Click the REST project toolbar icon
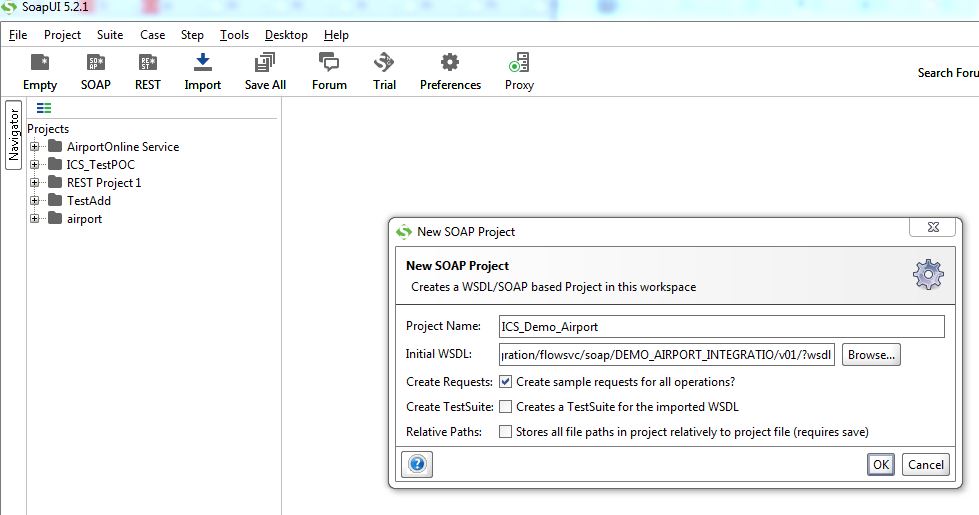 point(148,63)
